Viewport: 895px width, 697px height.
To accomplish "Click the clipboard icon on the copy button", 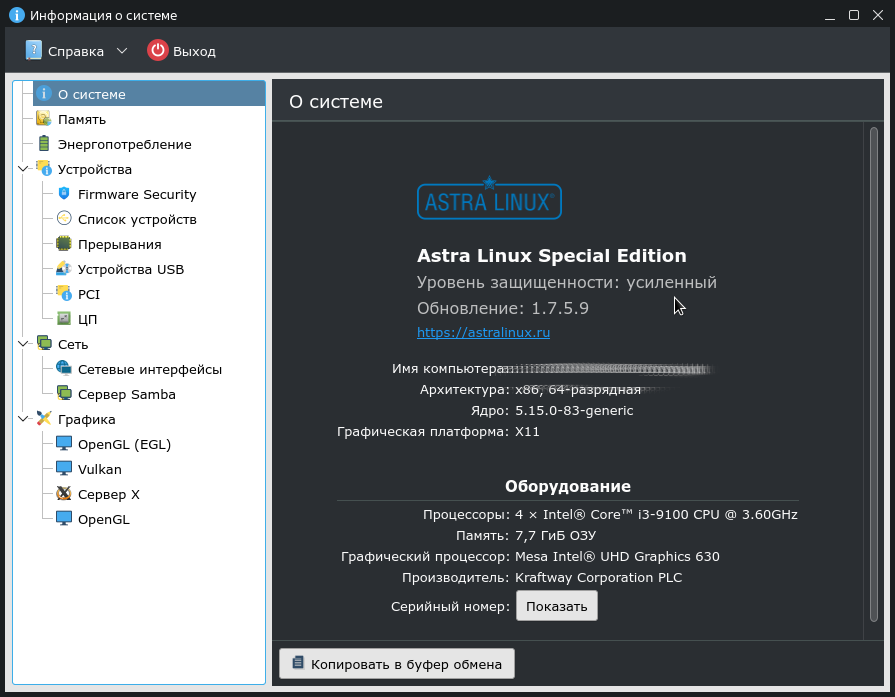I will 297,662.
